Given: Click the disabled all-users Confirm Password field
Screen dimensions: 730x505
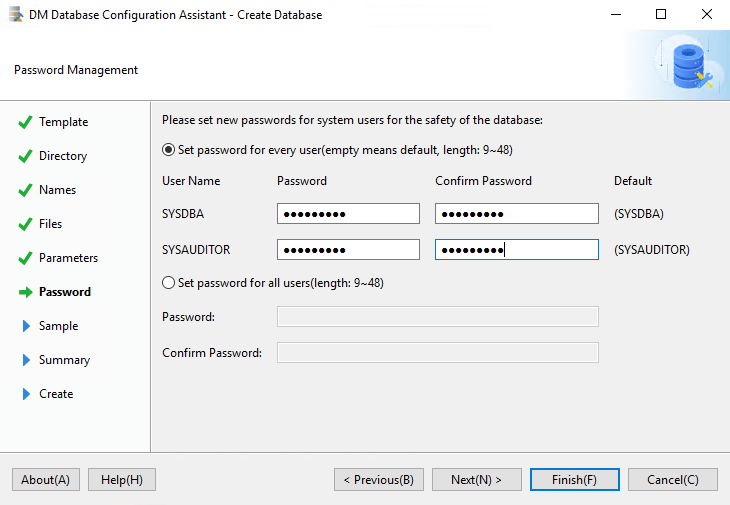Looking at the screenshot, I should pyautogui.click(x=438, y=352).
